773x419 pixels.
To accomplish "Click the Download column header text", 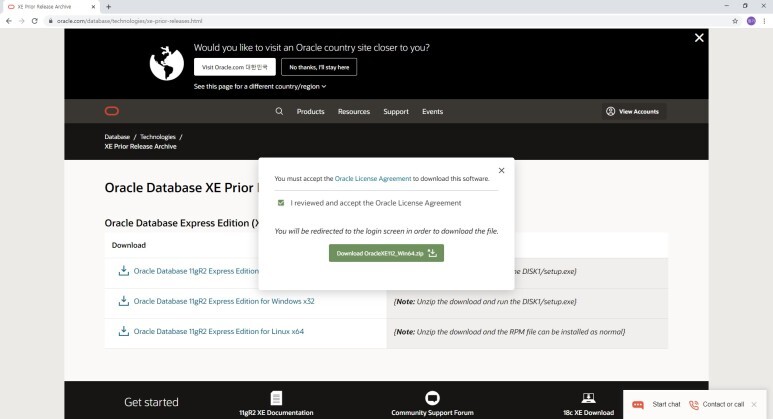I will [x=129, y=245].
